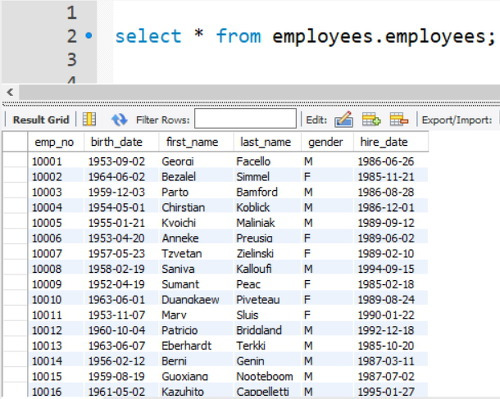Click the form editor toggle icon beside Result Grid

(89, 119)
